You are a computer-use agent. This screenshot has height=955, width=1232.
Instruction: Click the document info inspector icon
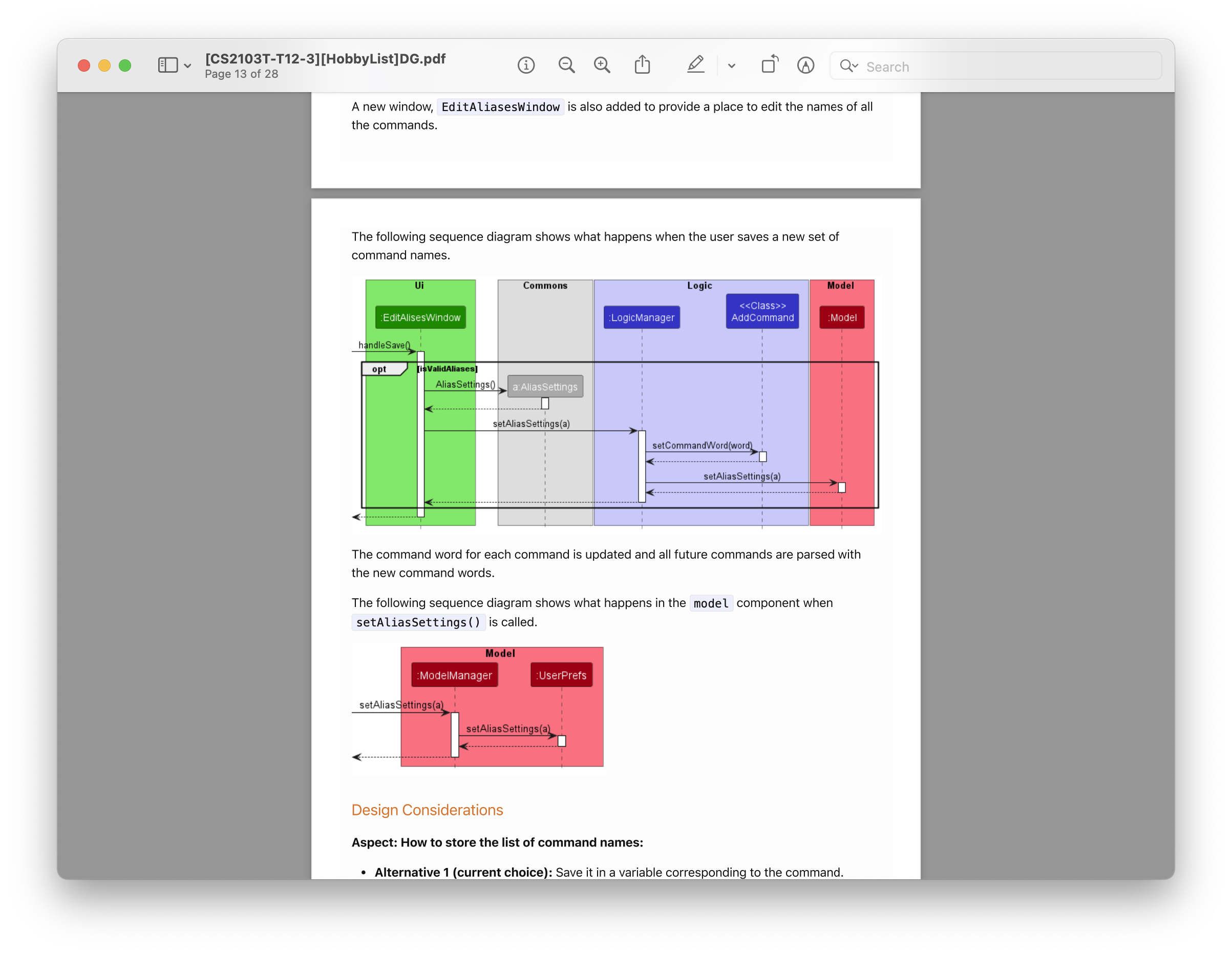click(526, 66)
